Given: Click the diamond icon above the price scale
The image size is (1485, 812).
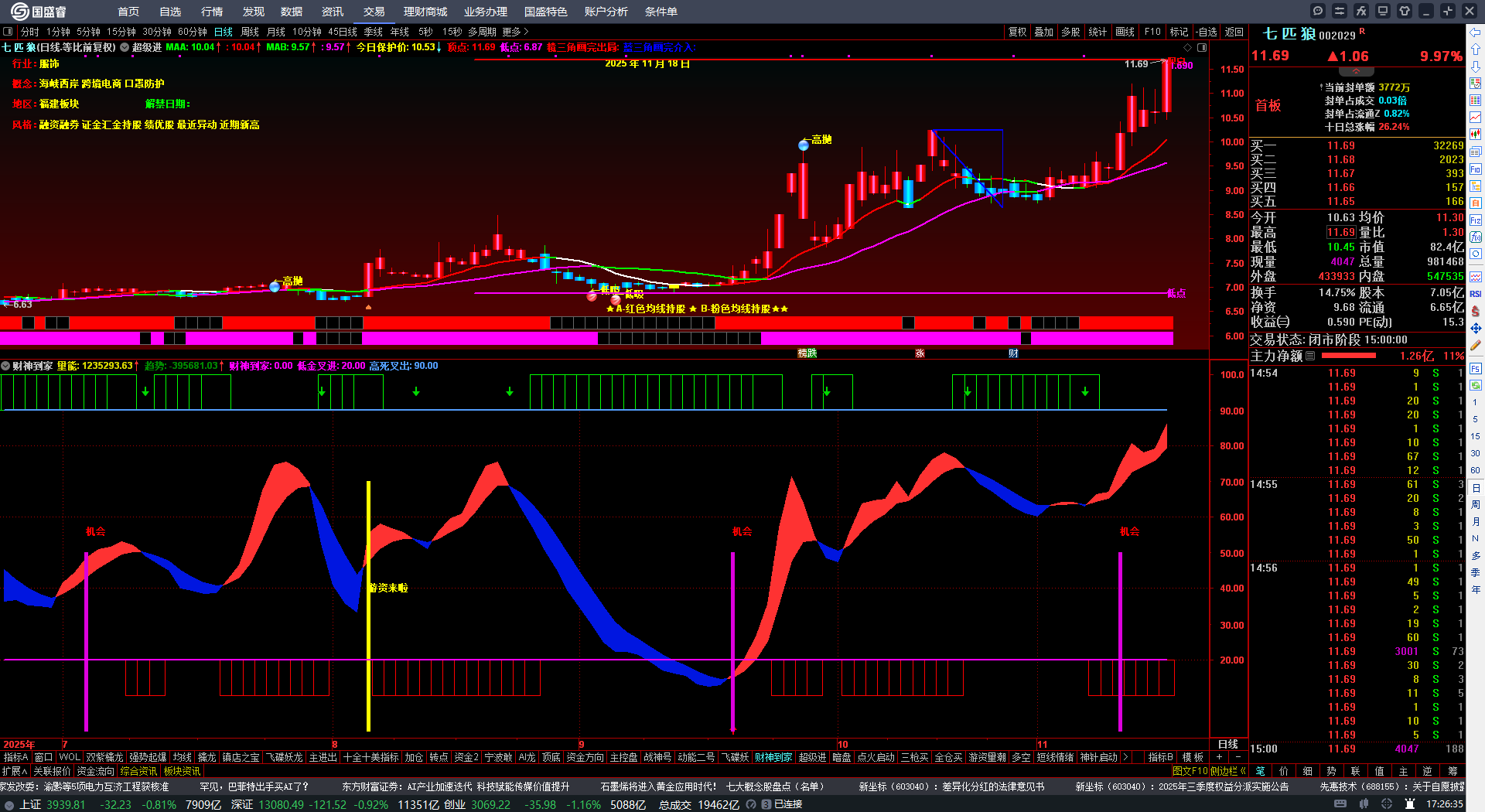Looking at the screenshot, I should (x=1188, y=47).
